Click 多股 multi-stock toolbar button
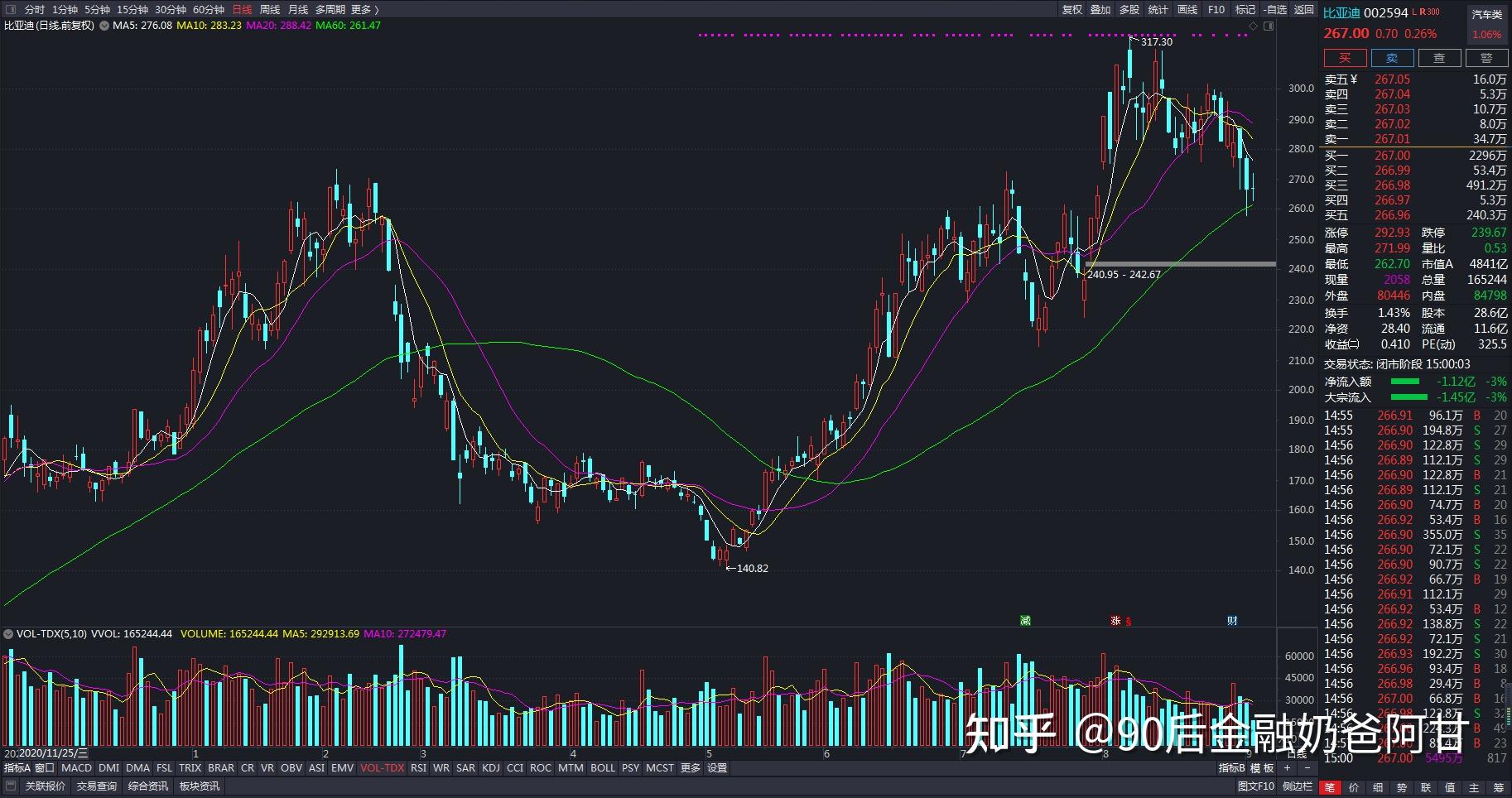 (x=1129, y=9)
